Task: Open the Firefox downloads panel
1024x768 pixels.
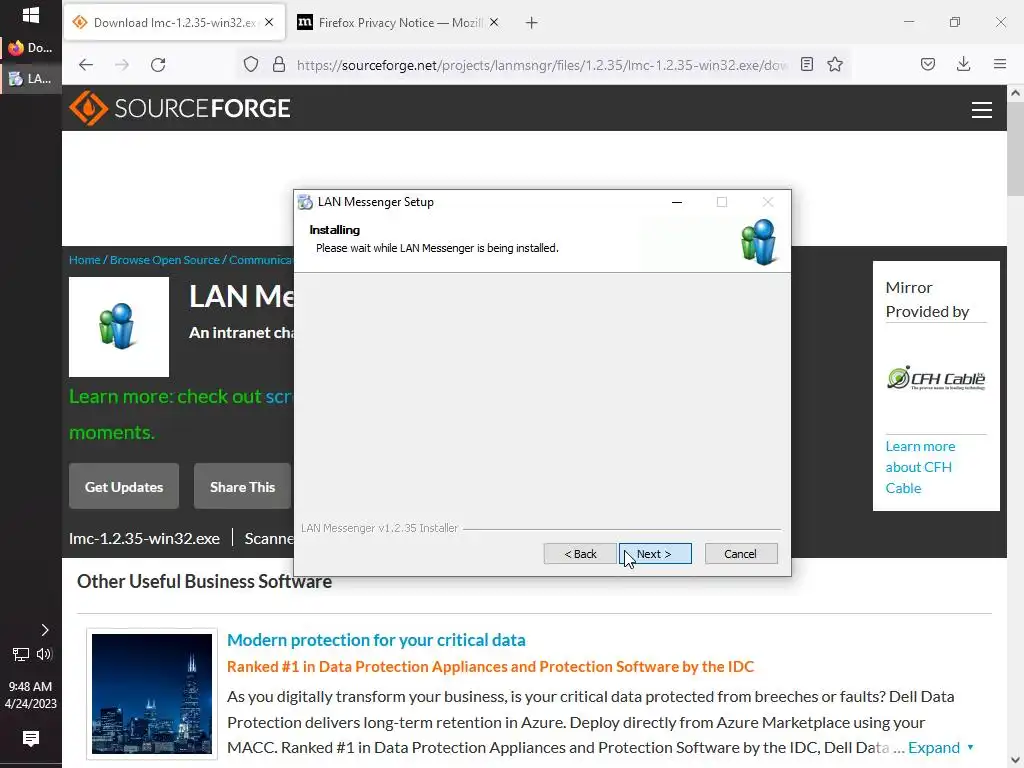Action: 963,64
